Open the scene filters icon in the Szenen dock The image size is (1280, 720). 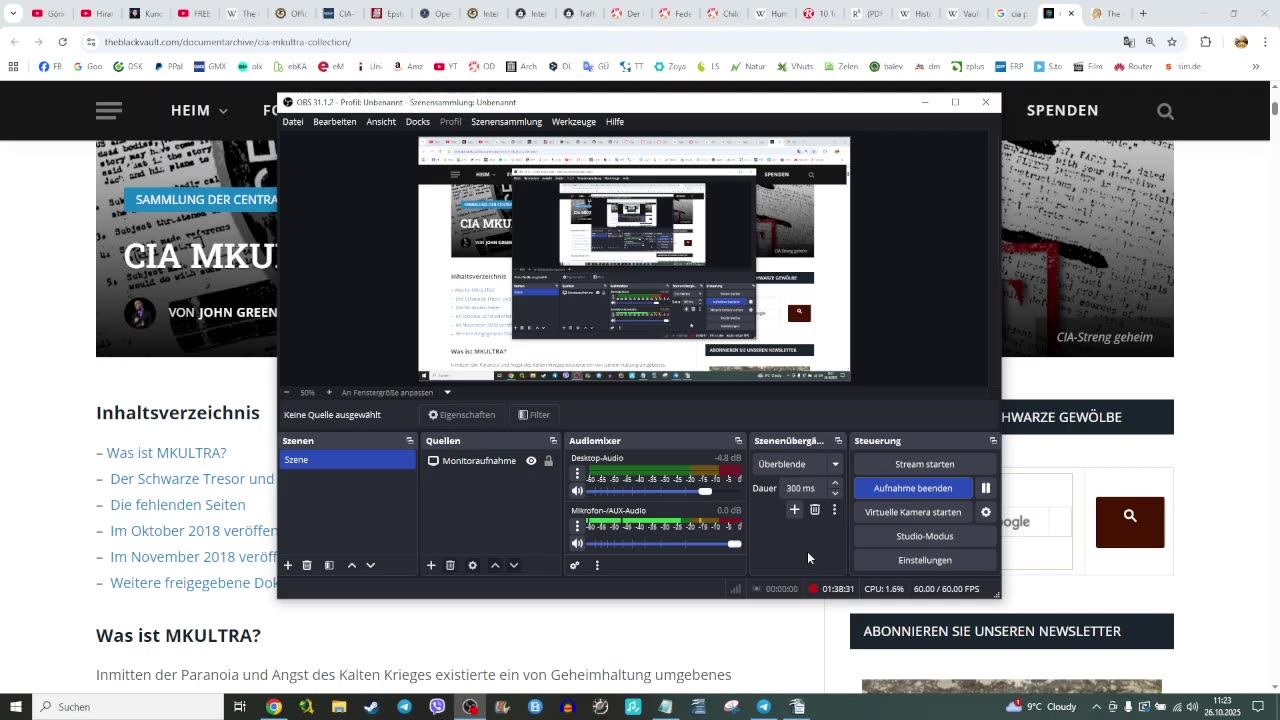[329, 565]
